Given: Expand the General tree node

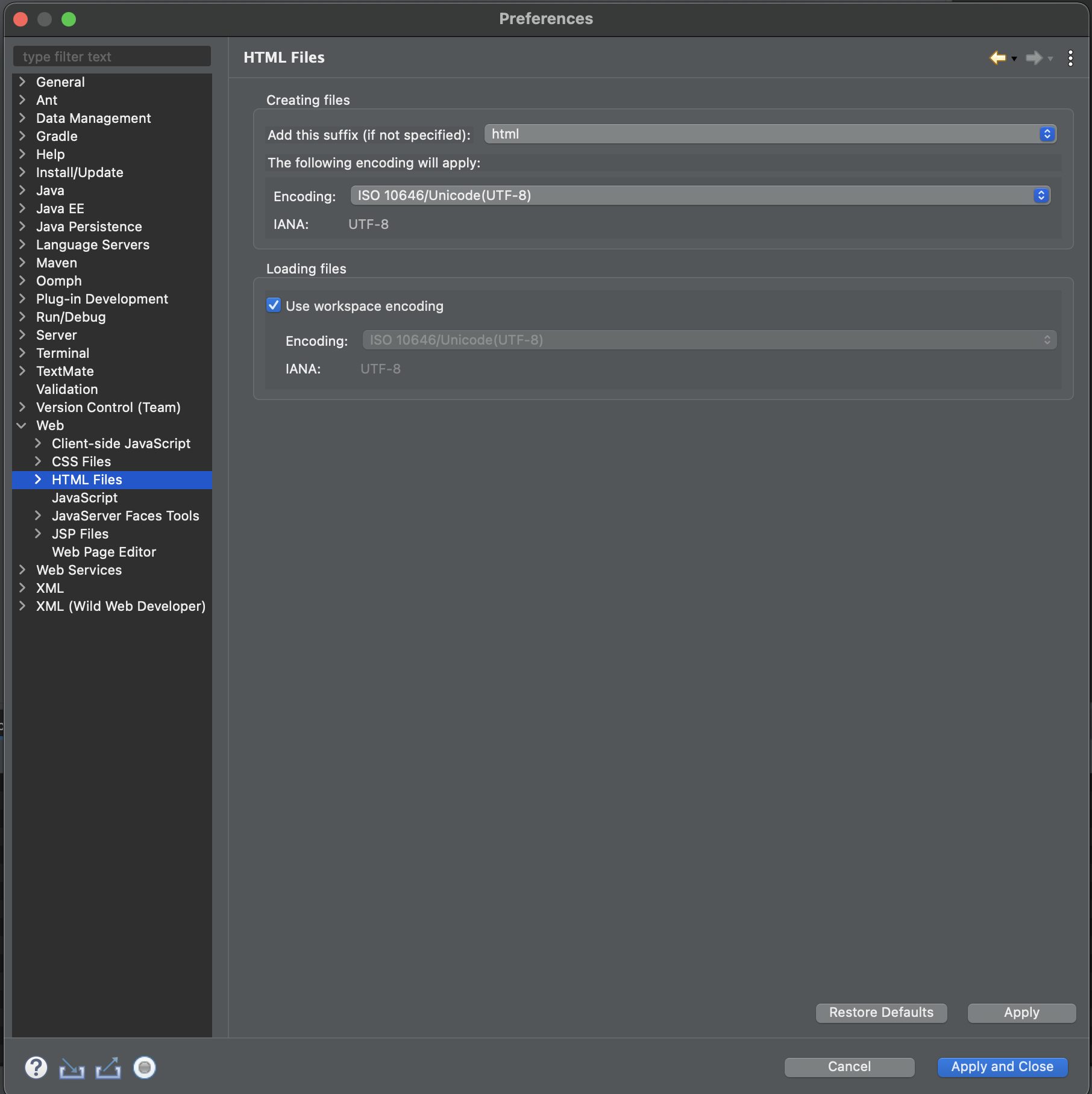Looking at the screenshot, I should tap(22, 82).
